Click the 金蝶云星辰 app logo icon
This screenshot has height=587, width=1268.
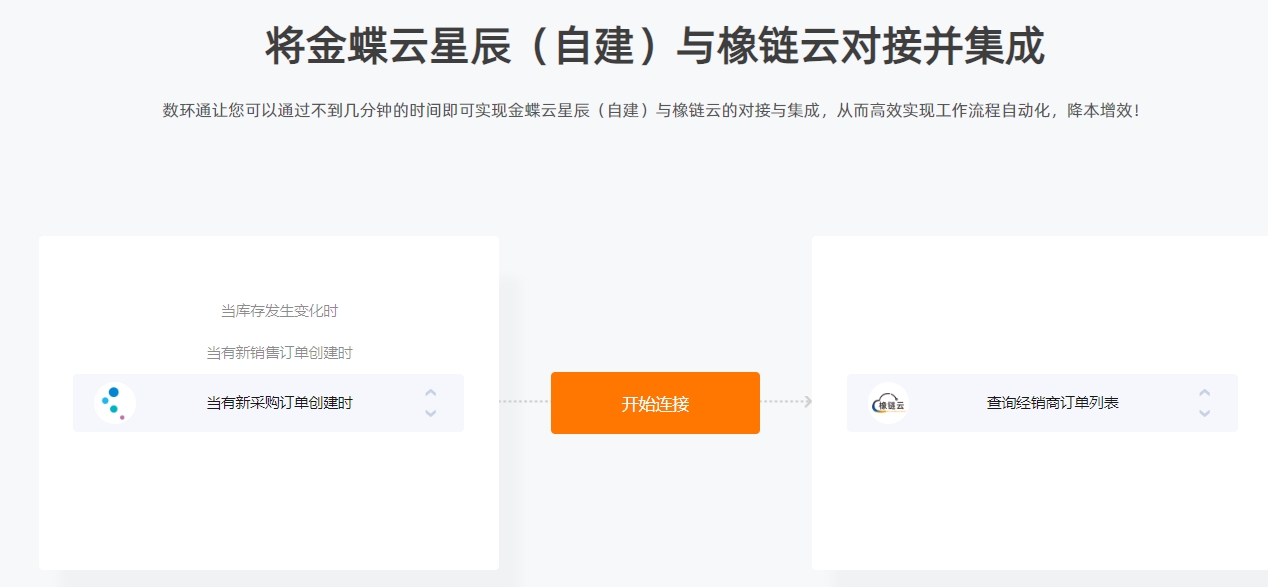(x=115, y=403)
